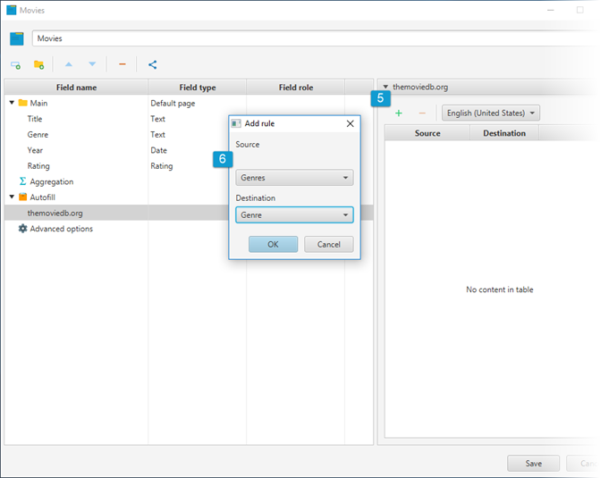Click the Advanced options gear icon

coord(23,228)
